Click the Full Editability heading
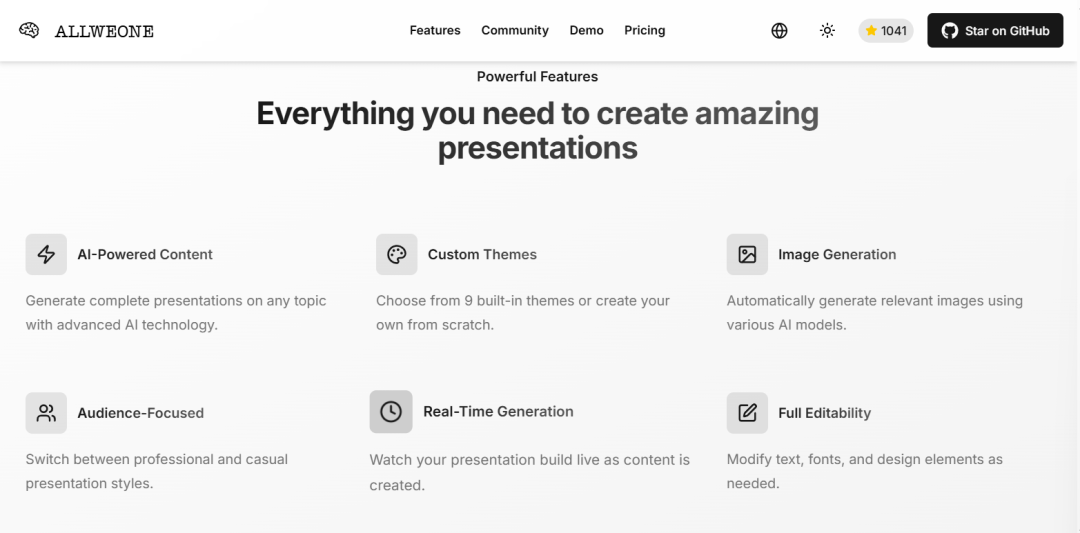The image size is (1080, 533). tap(824, 412)
